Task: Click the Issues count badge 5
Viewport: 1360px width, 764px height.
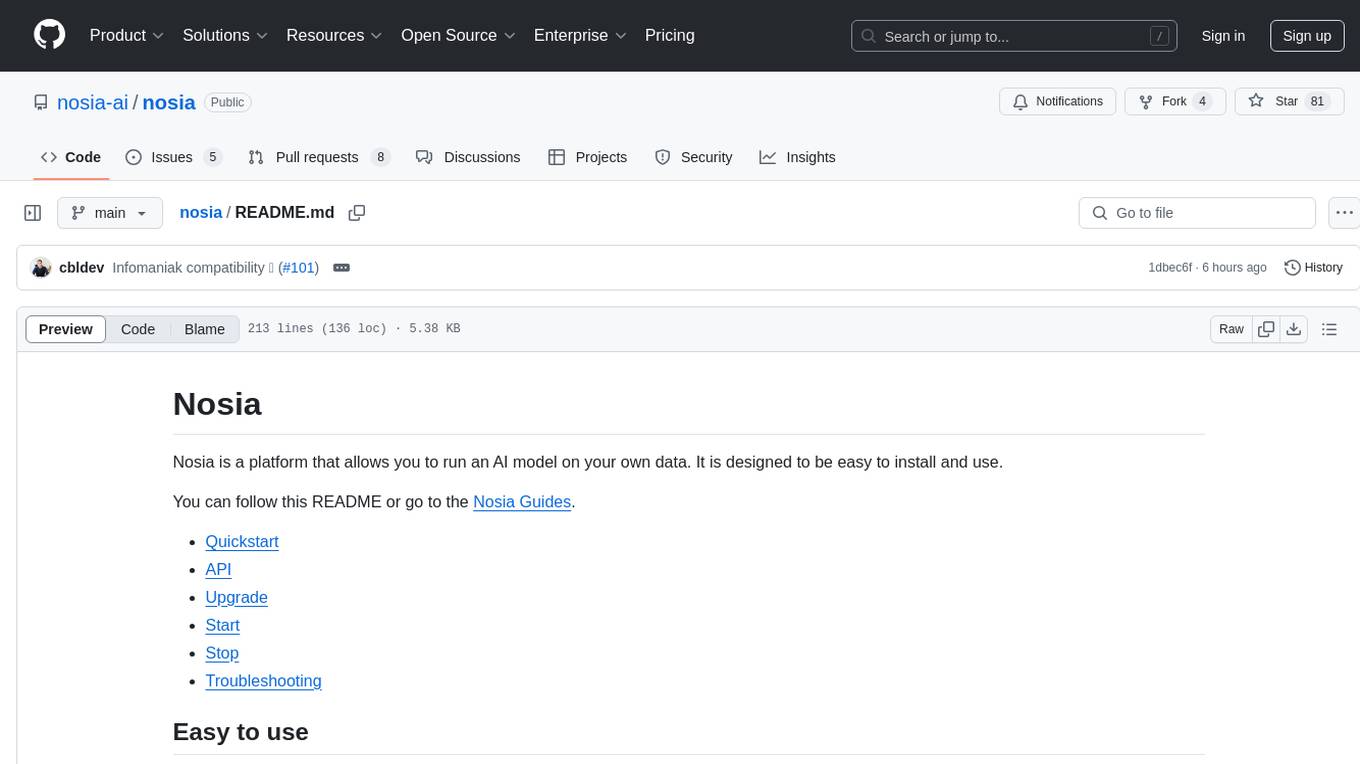Action: [212, 157]
